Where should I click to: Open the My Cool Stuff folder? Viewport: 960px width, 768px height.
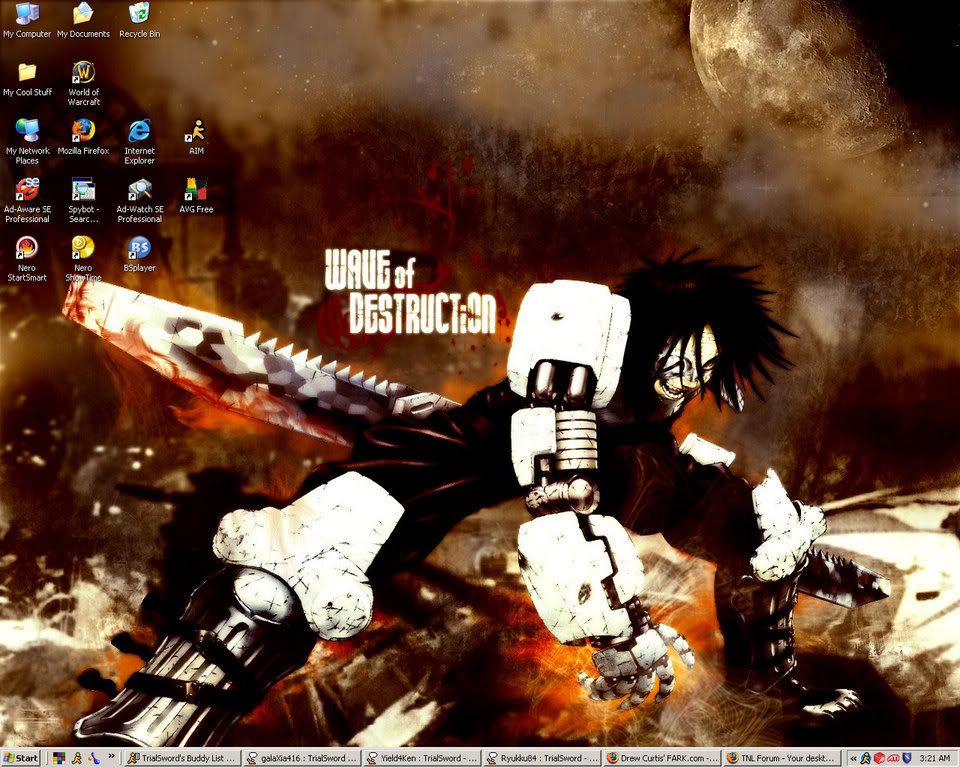pyautogui.click(x=27, y=78)
